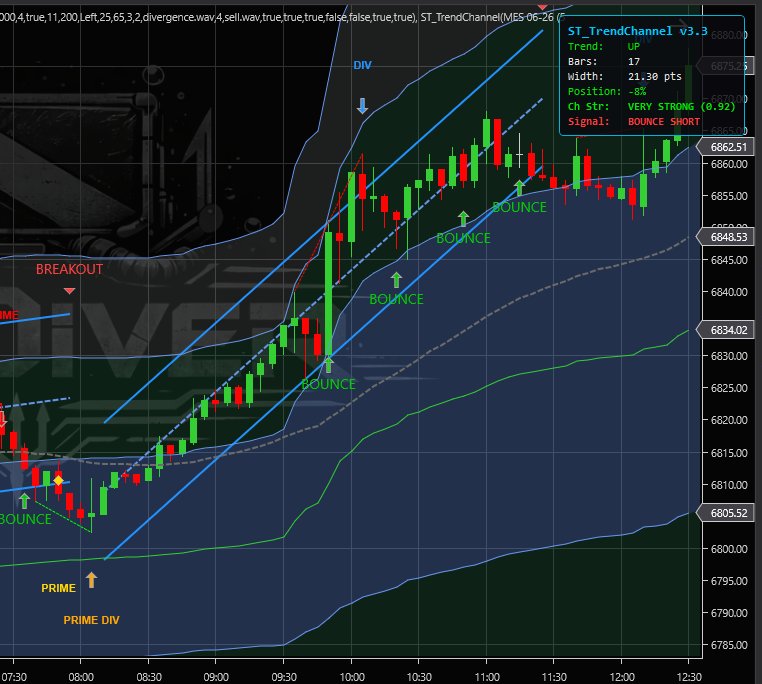Image resolution: width=762 pixels, height=684 pixels.
Task: Click the 6795.00 price axis label
Action: tap(729, 581)
